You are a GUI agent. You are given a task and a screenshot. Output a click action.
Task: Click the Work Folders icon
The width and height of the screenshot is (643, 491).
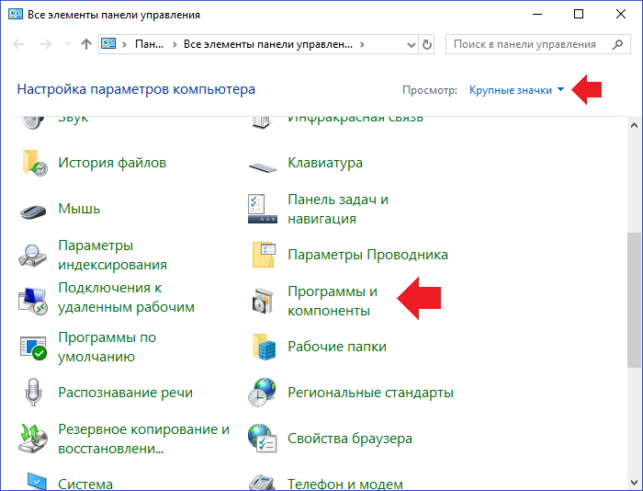[x=263, y=347]
